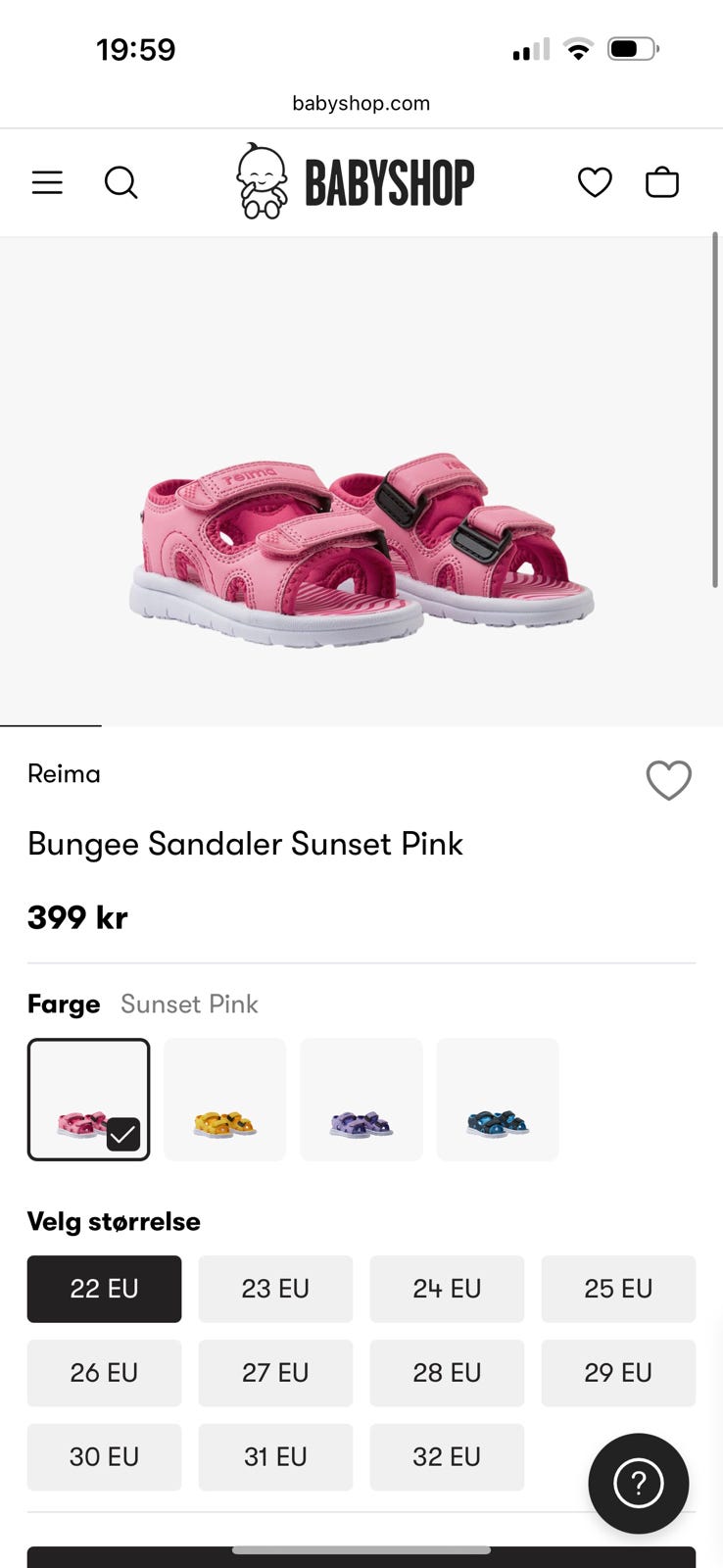Open the wishlist heart in header
723x1568 pixels.
pyautogui.click(x=595, y=182)
